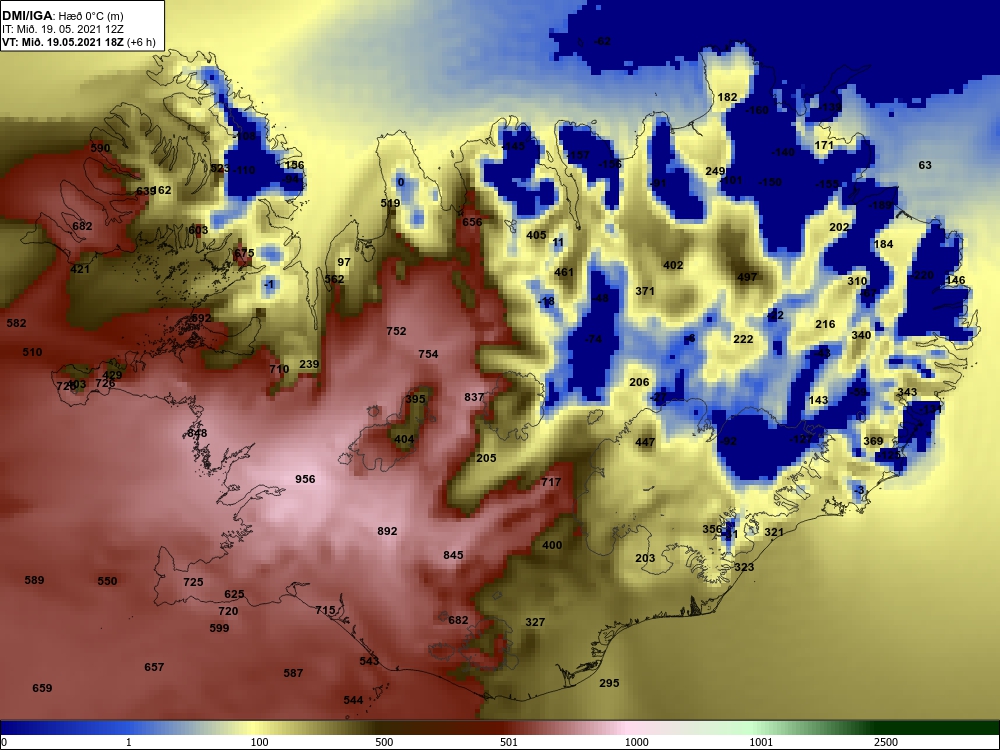Select the 550 height label
Image resolution: width=1000 pixels, height=750 pixels.
tap(107, 580)
